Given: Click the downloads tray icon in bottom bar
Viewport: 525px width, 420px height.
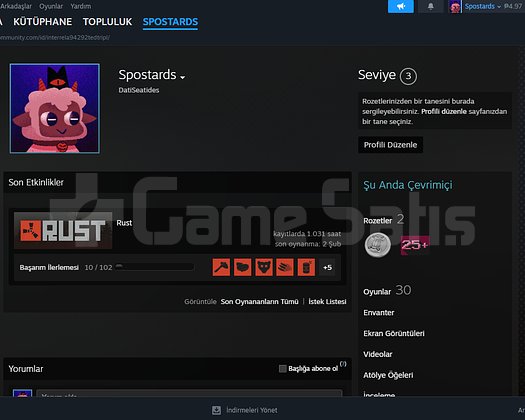Looking at the screenshot, I should tap(217, 410).
